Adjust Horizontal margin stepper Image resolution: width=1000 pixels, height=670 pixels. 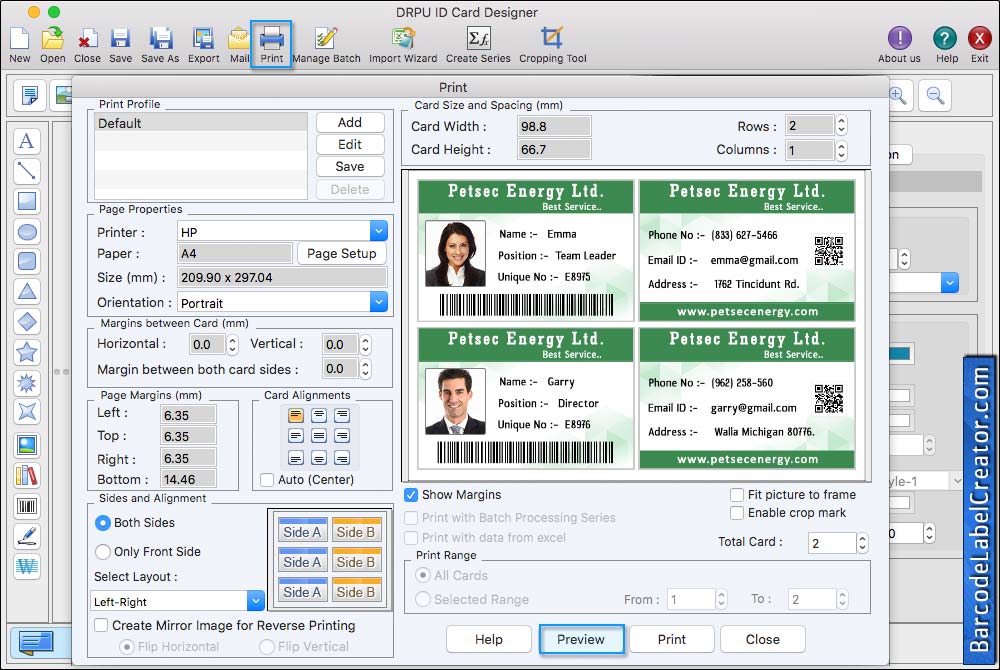[233, 345]
